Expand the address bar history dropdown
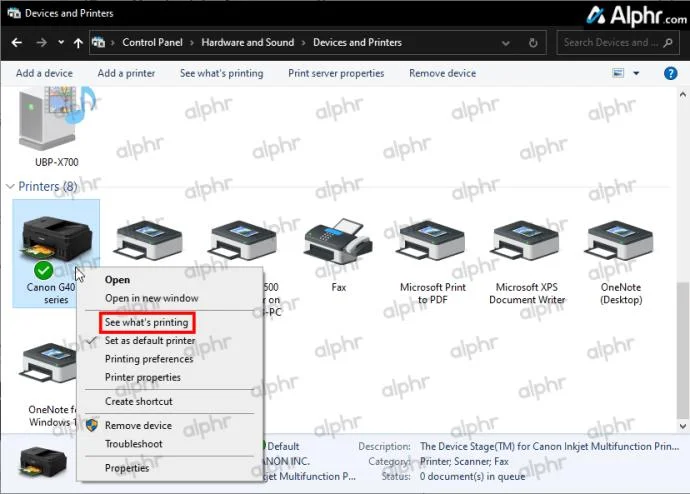Screen dimensions: 690x494 click(x=506, y=43)
